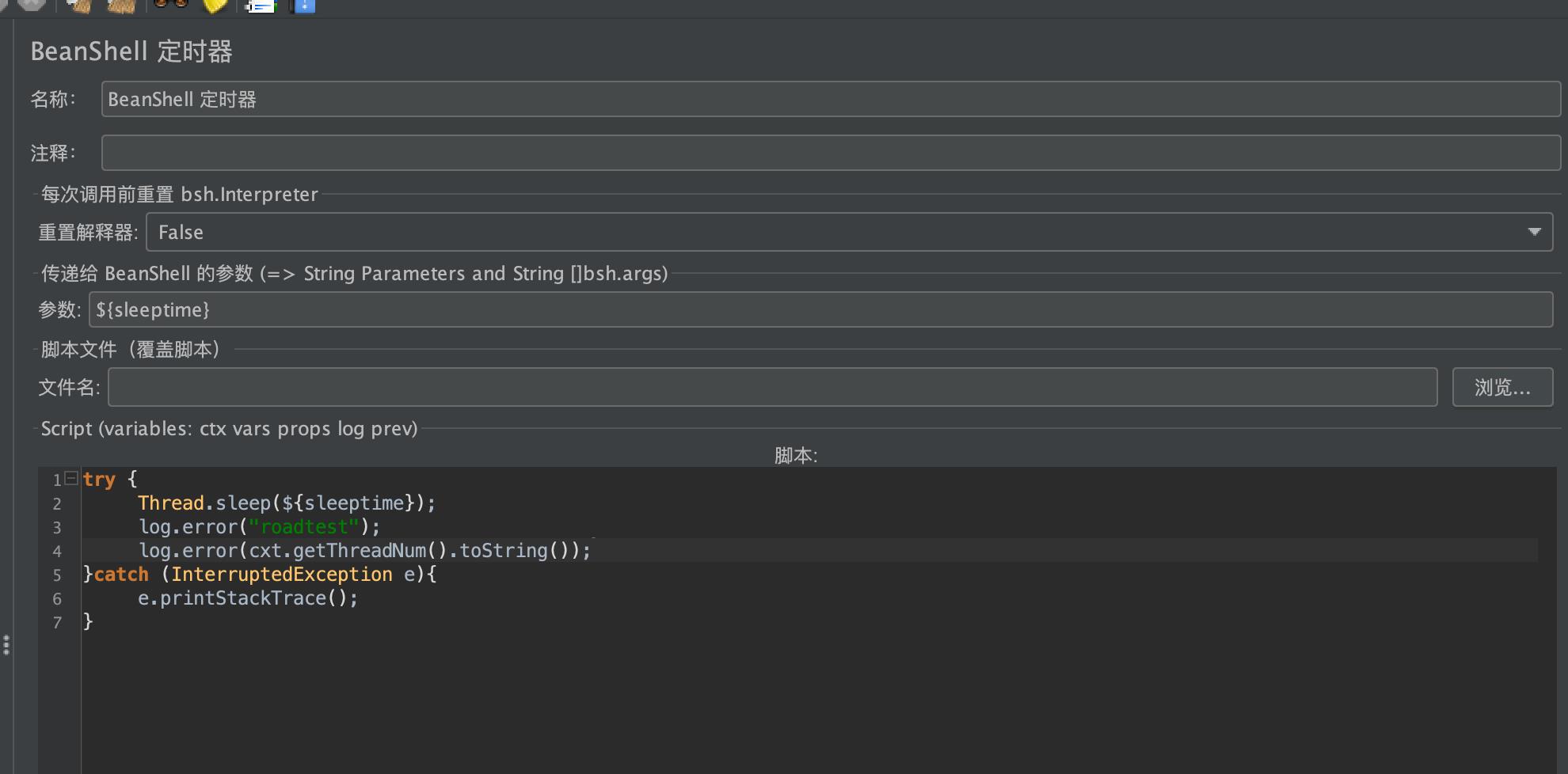
Task: Collapse the try block fold marker at line 1
Action: point(71,478)
